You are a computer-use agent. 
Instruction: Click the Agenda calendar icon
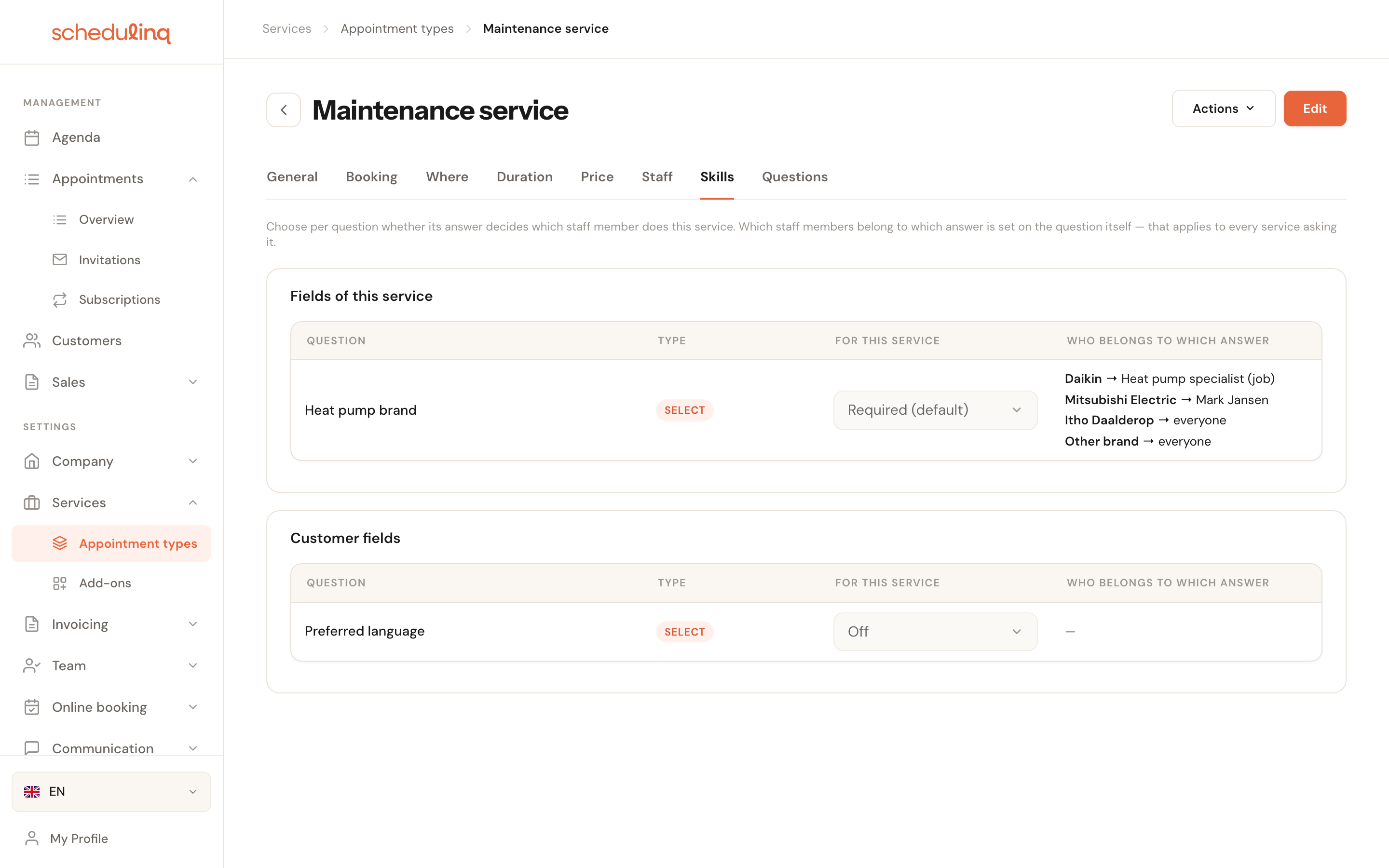(31, 138)
